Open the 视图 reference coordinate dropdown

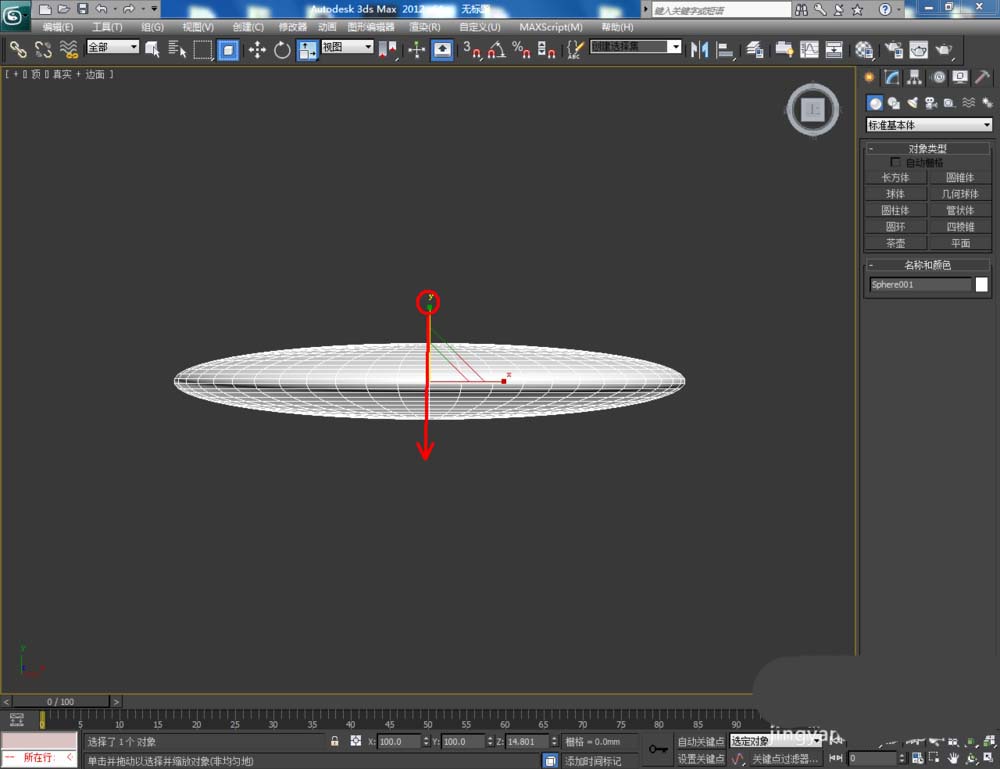(x=347, y=47)
